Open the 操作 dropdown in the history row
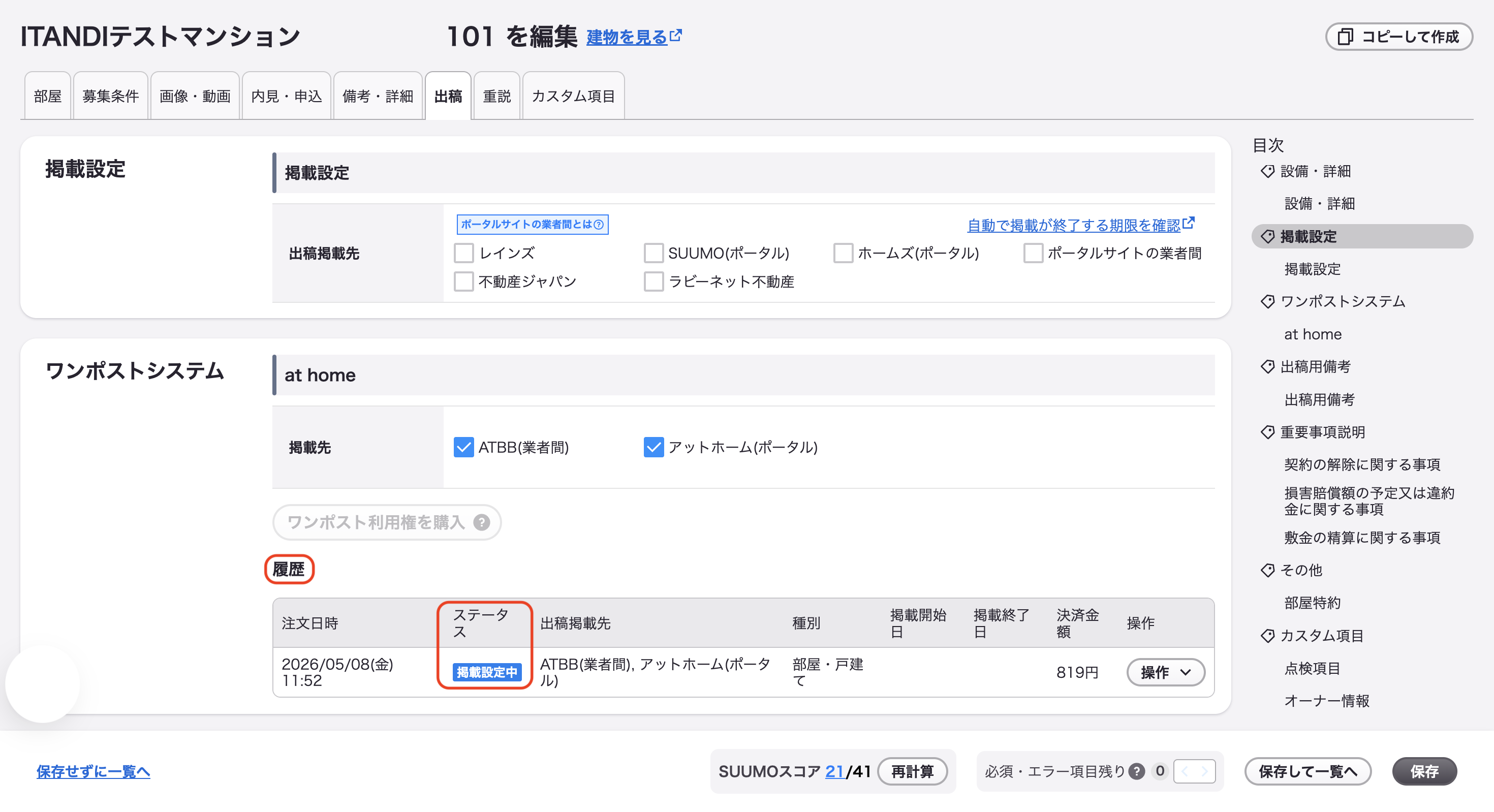Image resolution: width=1494 pixels, height=812 pixels. point(1166,672)
